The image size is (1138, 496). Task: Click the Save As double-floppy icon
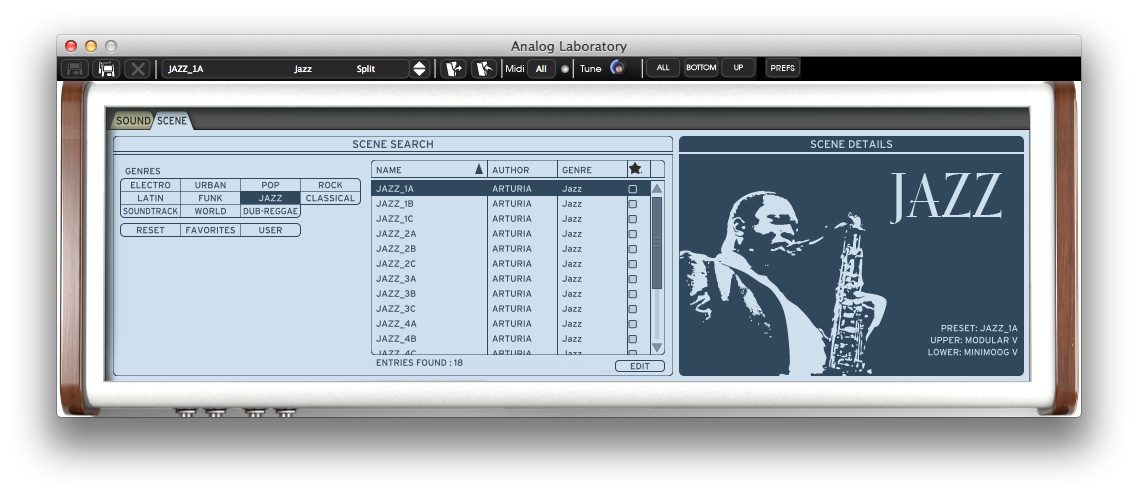click(107, 69)
